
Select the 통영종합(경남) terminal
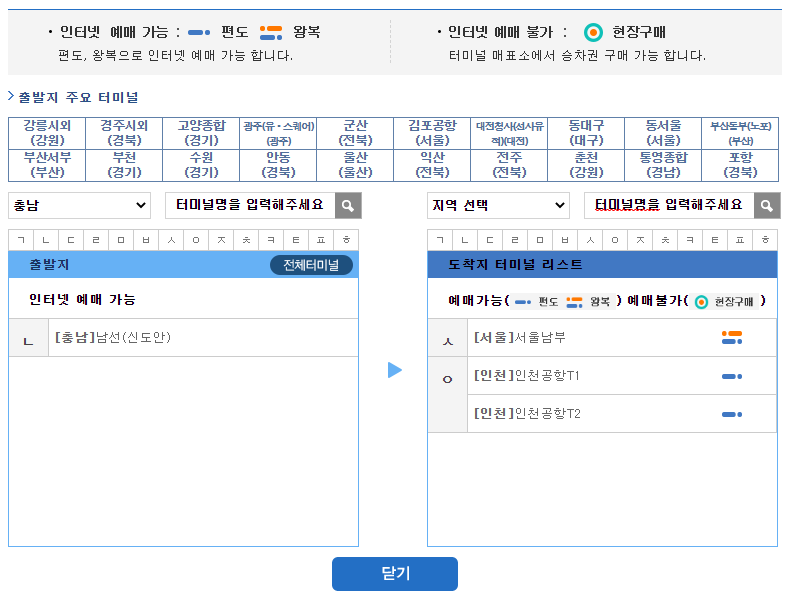pyautogui.click(x=663, y=165)
